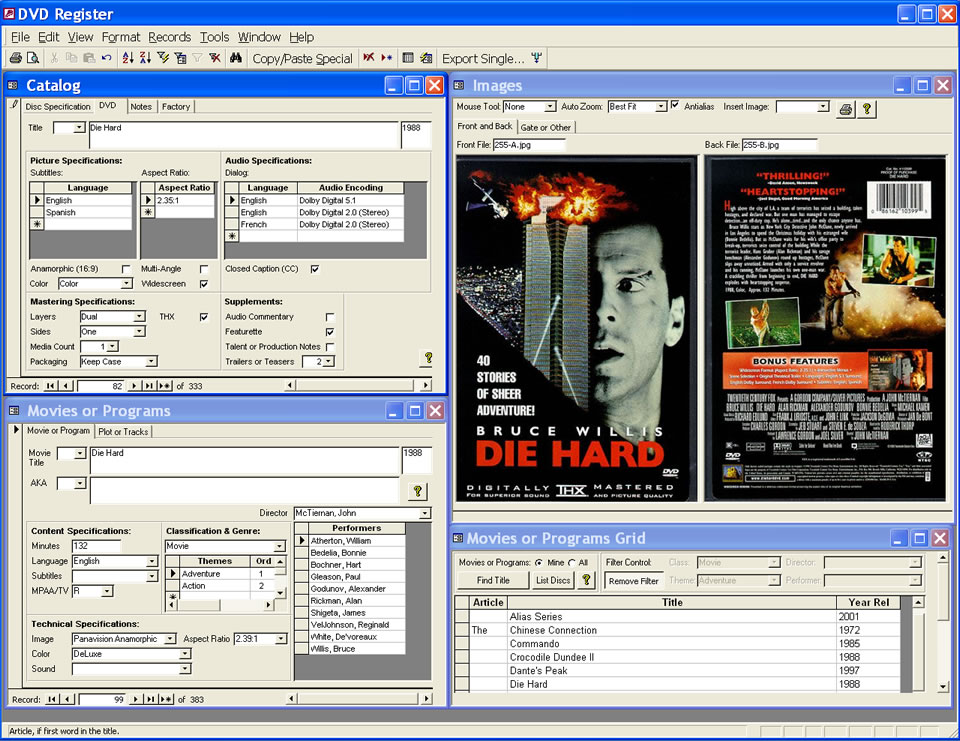
Task: Open the Director dropdown for McTiernan, John
Action: tap(425, 513)
